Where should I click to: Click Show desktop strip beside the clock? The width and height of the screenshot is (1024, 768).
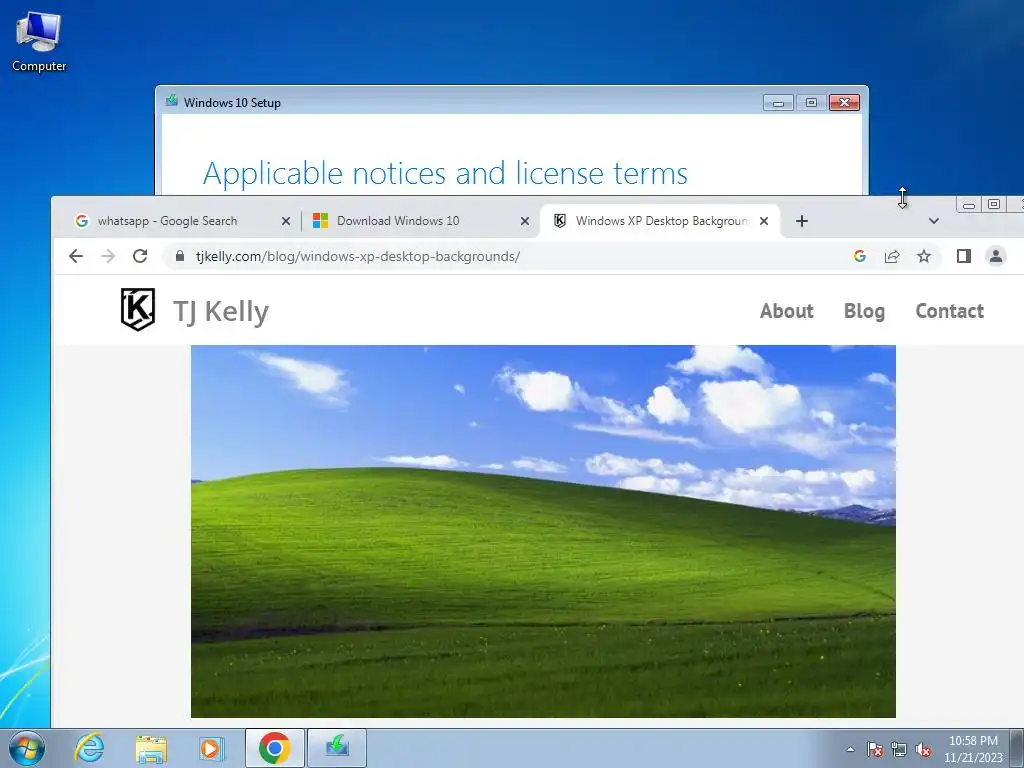tap(1016, 748)
